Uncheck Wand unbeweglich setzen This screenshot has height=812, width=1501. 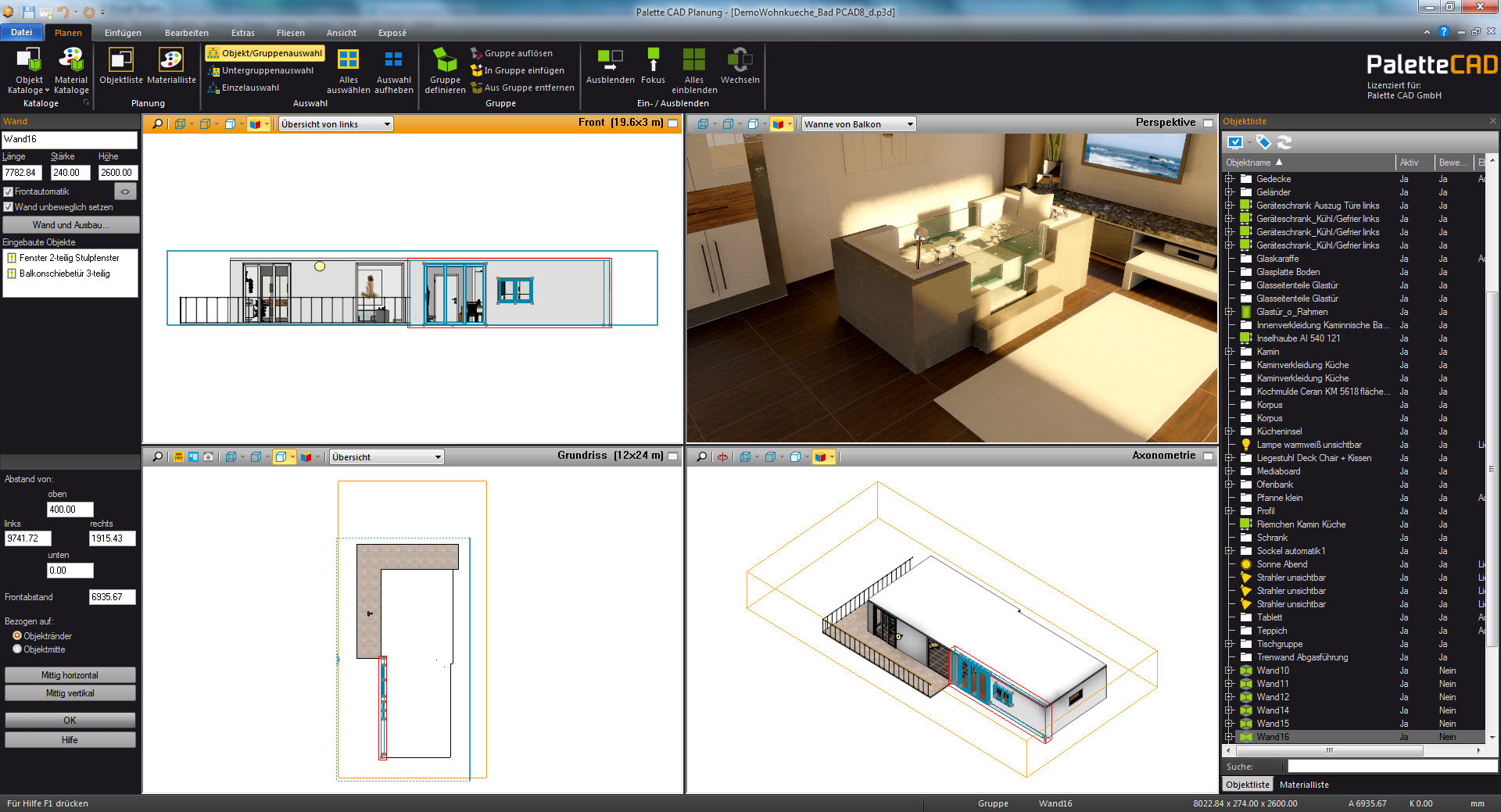[9, 207]
